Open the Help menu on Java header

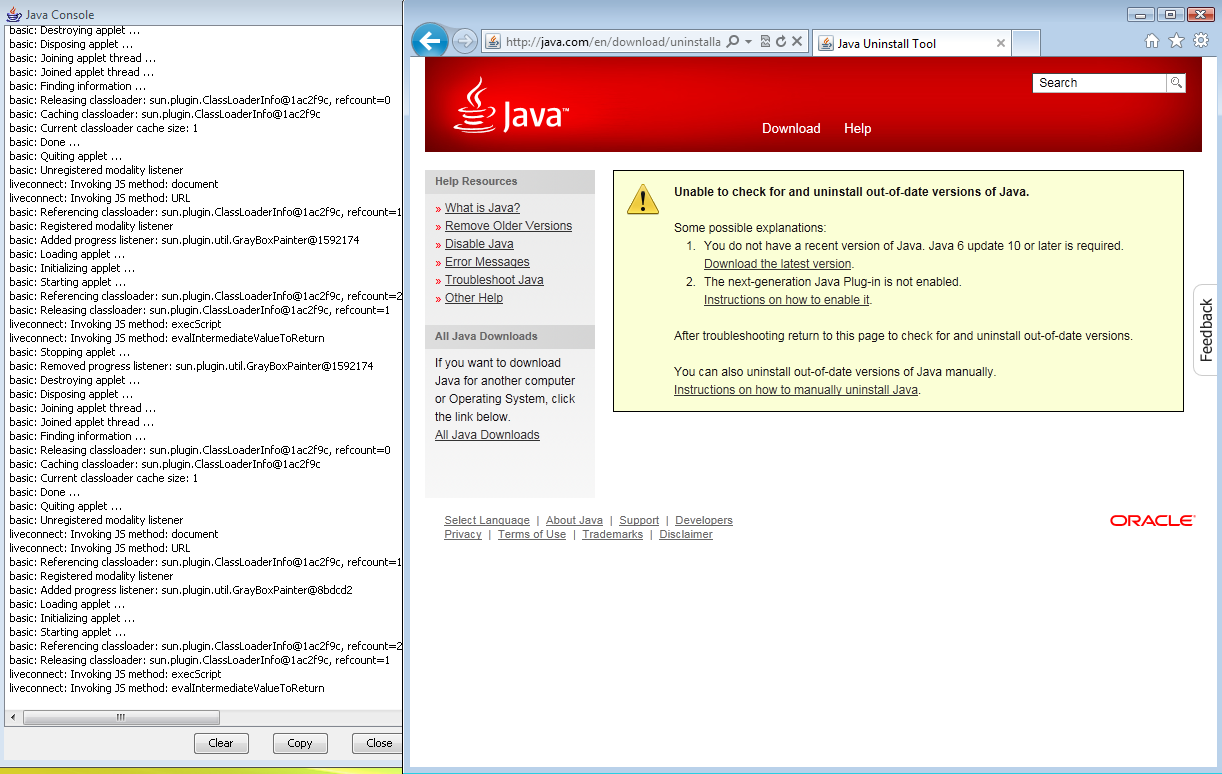857,128
